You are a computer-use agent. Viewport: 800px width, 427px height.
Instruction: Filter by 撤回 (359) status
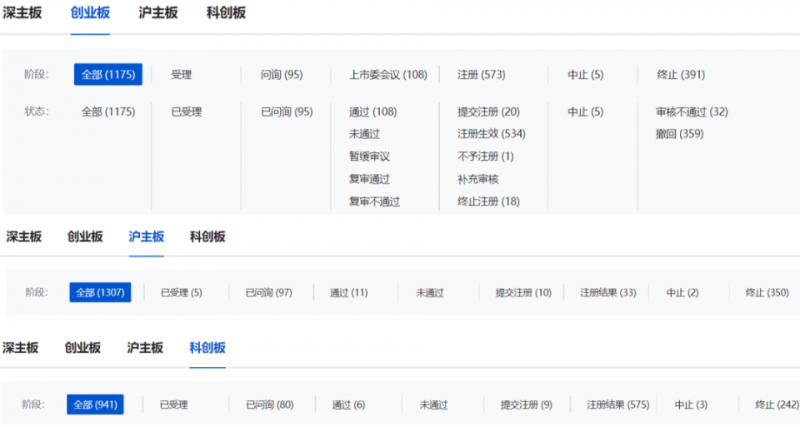pyautogui.click(x=680, y=134)
